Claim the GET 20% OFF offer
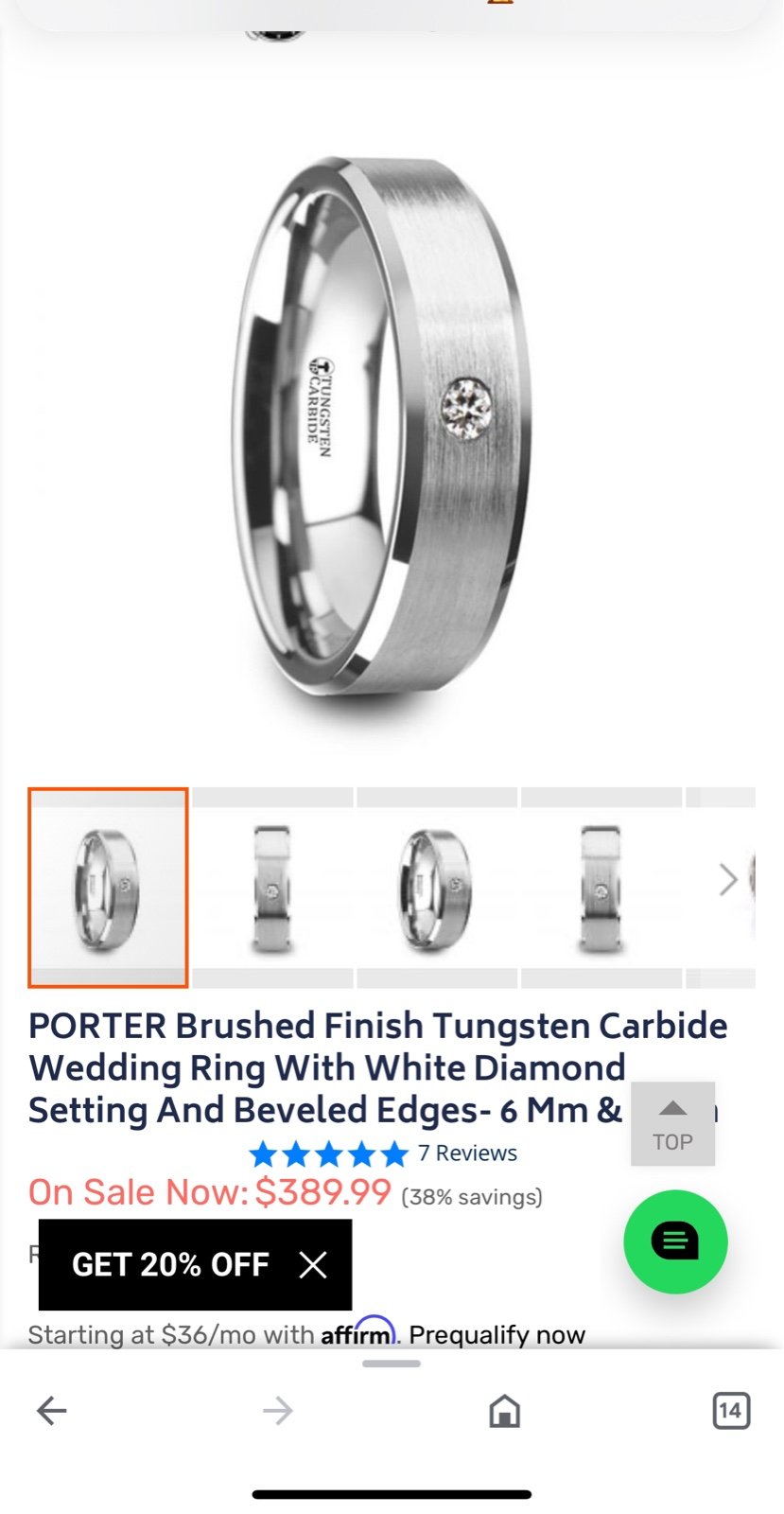Image resolution: width=784 pixels, height=1514 pixels. point(170,1264)
